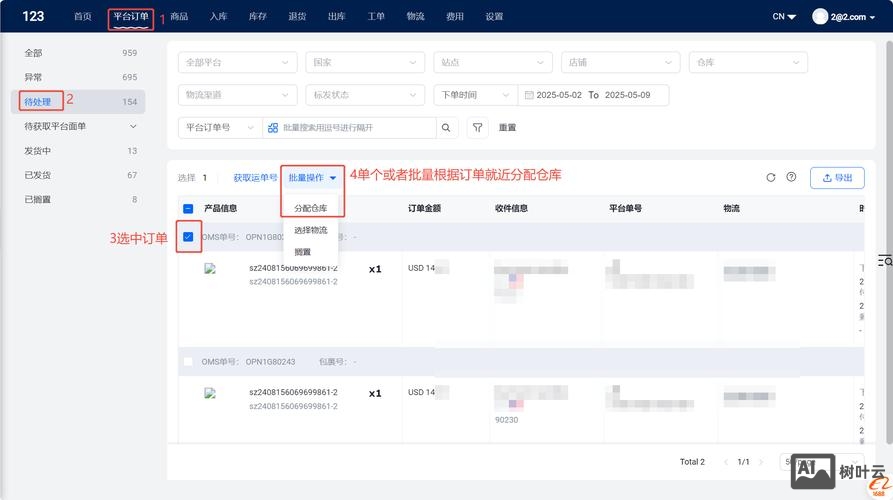Click the calendar icon in date range
This screenshot has width=893, height=500.
529,95
